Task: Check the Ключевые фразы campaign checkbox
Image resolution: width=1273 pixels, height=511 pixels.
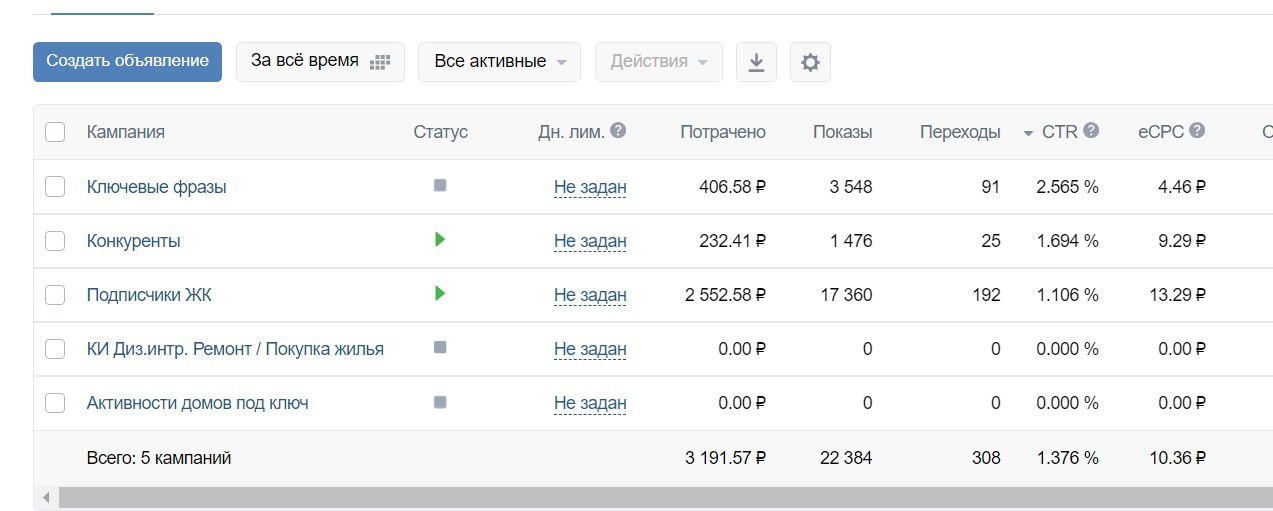Action: [x=55, y=187]
